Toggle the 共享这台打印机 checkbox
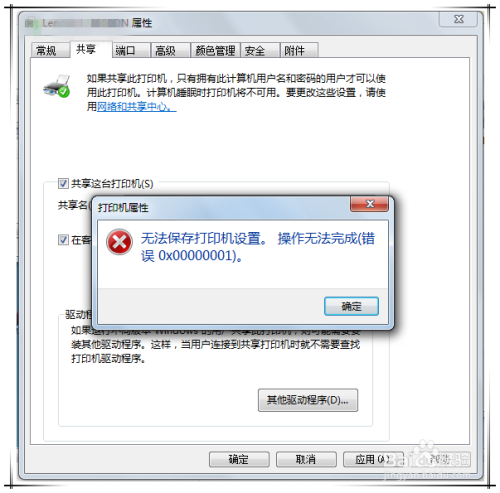This screenshot has width=500, height=493. (x=63, y=183)
